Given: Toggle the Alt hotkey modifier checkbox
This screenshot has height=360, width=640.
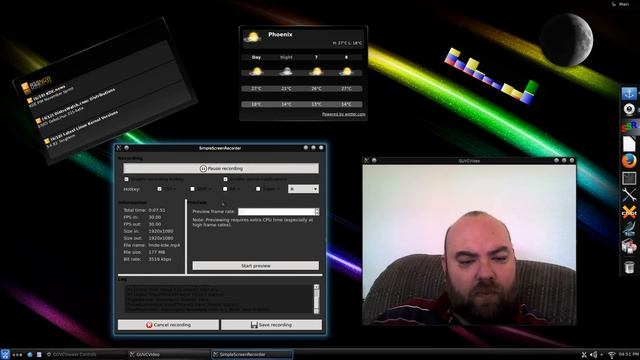Looking at the screenshot, I should coord(225,189).
